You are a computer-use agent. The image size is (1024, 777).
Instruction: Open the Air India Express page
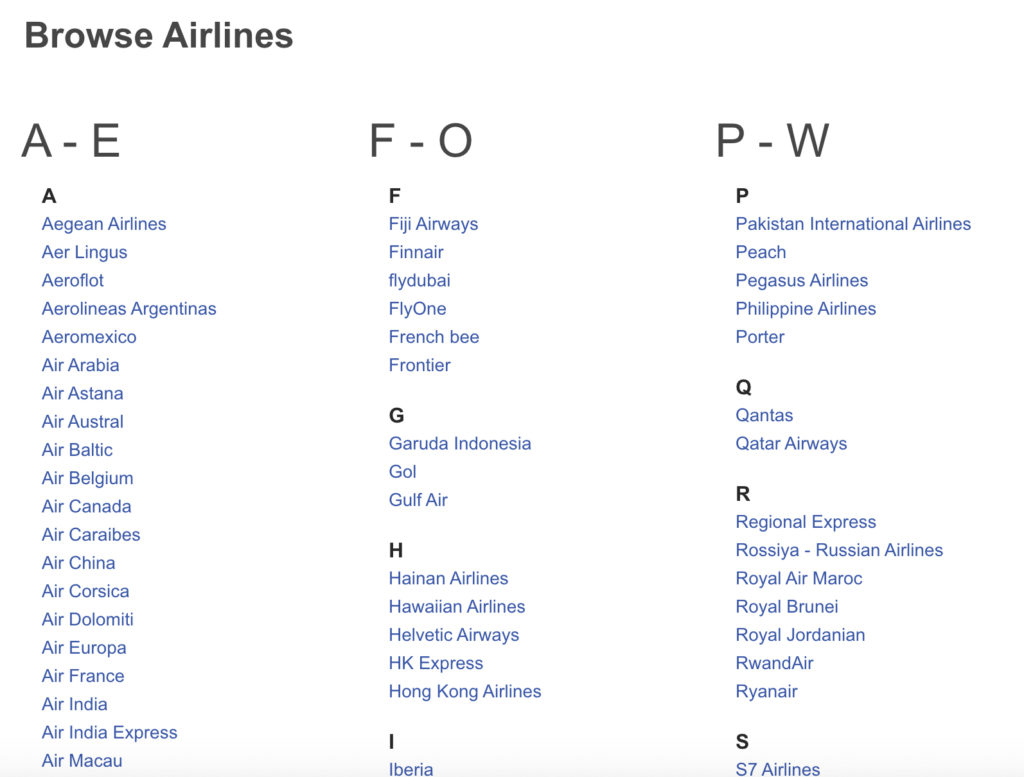(109, 732)
